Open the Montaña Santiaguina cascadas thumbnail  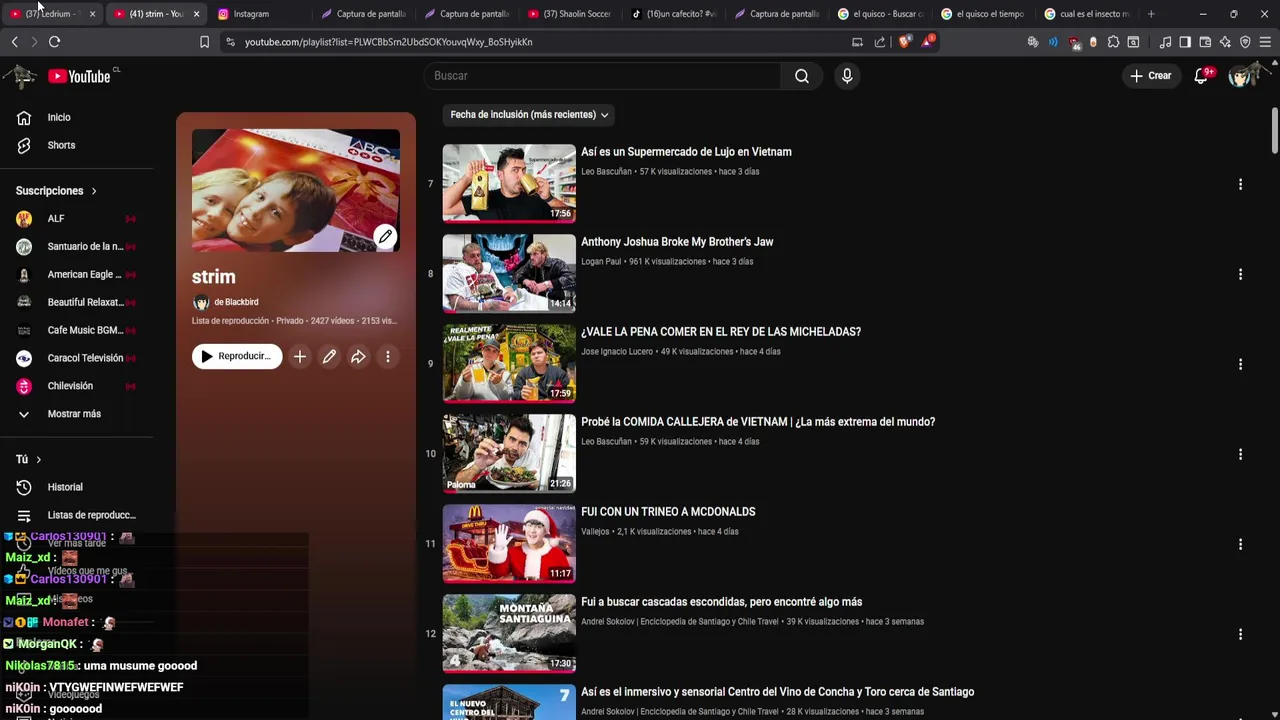509,633
